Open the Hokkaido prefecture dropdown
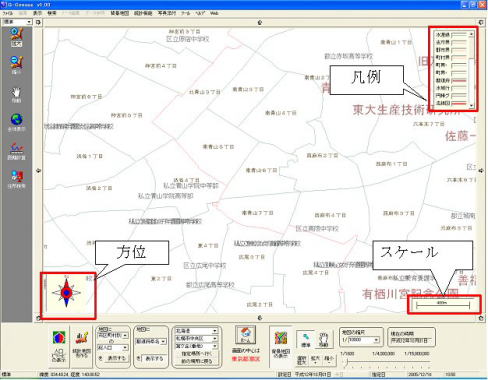Image resolution: width=488 pixels, height=380 pixels. point(196,331)
